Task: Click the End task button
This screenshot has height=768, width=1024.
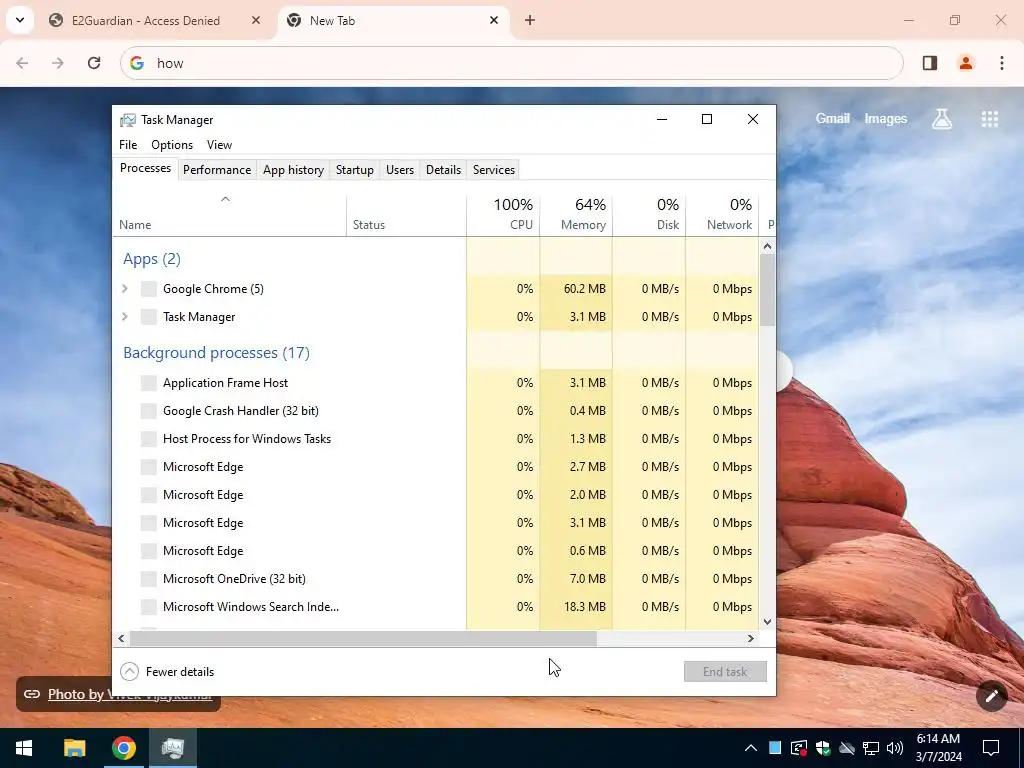Action: 725,671
